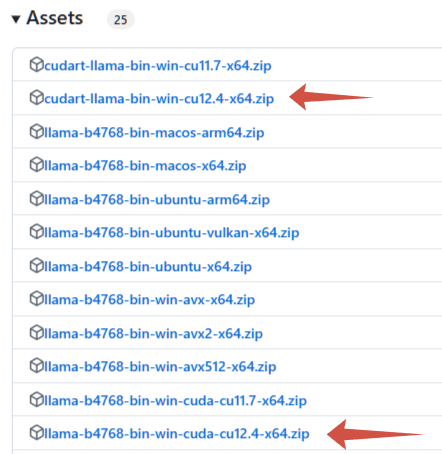Click package icon beside win-avx512 zip
The height and width of the screenshot is (454, 442).
[x=37, y=366]
